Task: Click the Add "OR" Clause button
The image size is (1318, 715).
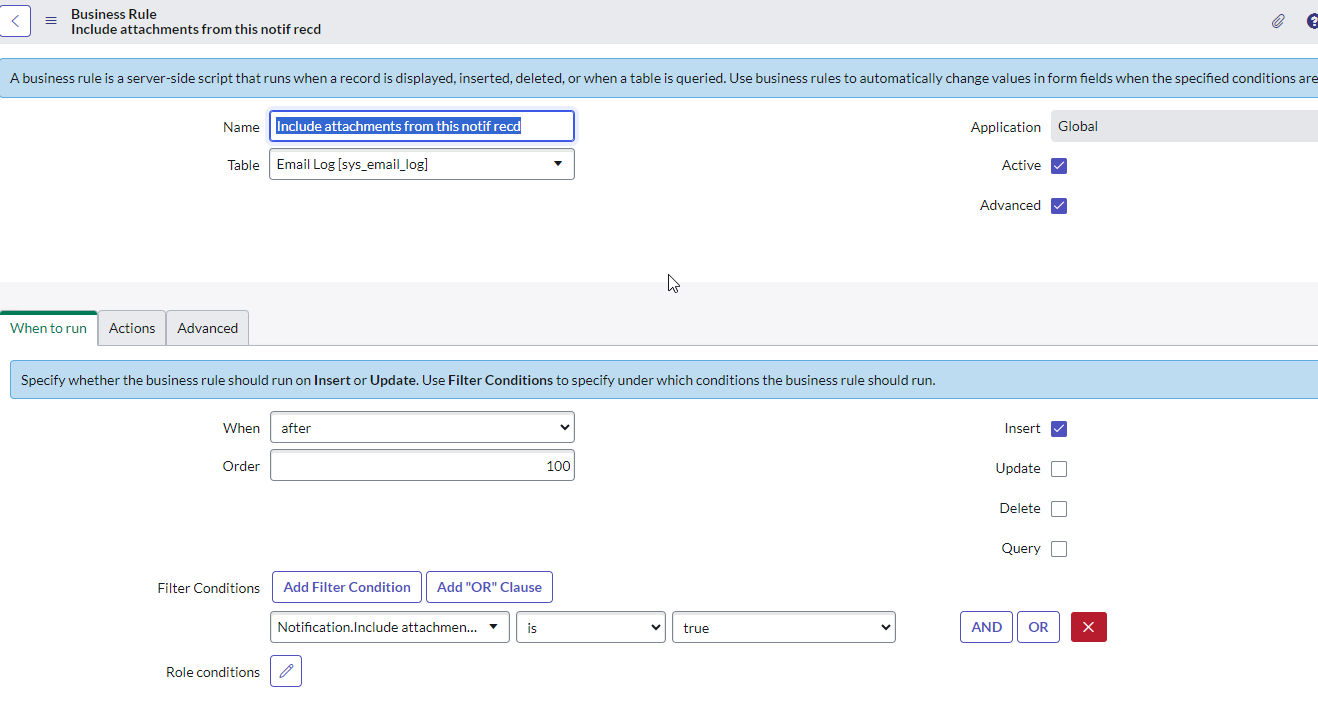Action: click(489, 587)
